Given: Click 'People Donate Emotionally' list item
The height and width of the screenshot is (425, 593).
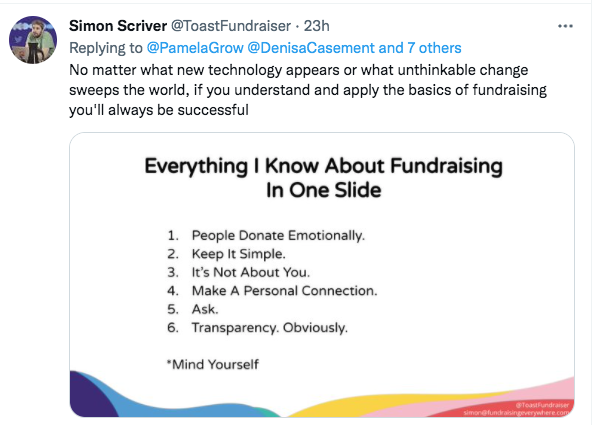Looking at the screenshot, I should pos(278,236).
